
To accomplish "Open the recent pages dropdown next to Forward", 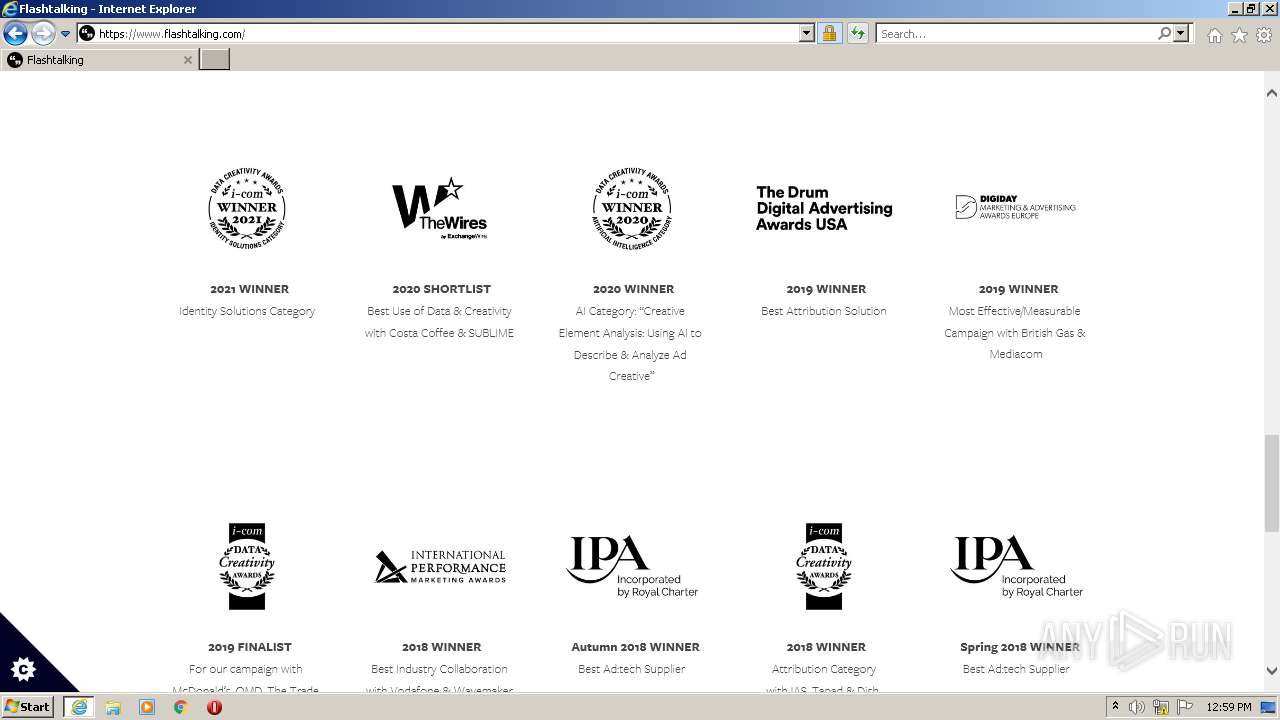I will click(66, 34).
